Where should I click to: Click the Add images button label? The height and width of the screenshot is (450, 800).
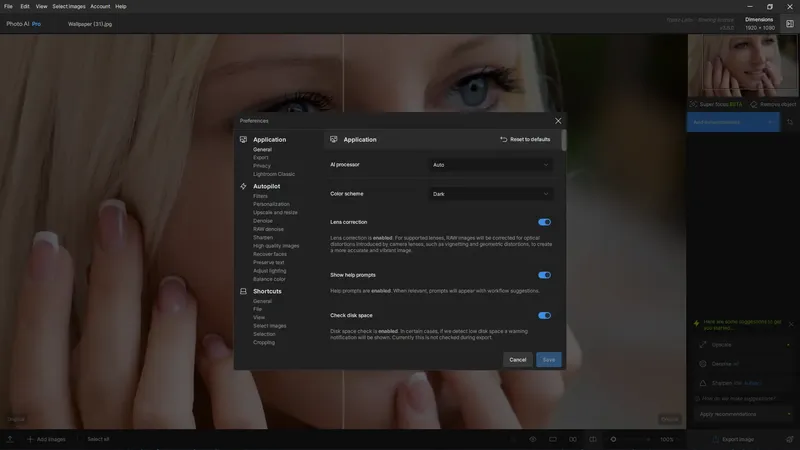coord(51,439)
